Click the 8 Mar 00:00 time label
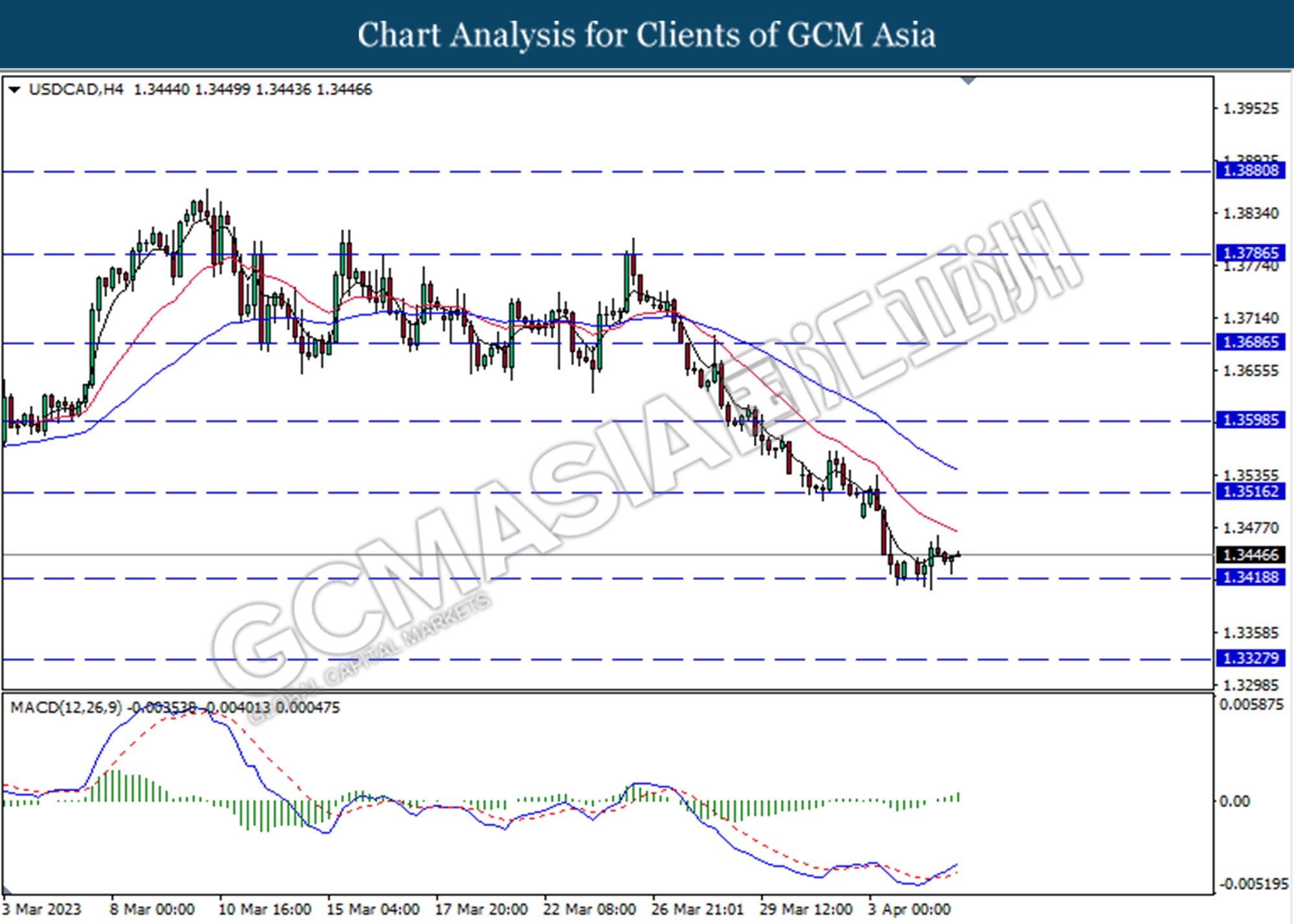1294x924 pixels. coord(152,910)
